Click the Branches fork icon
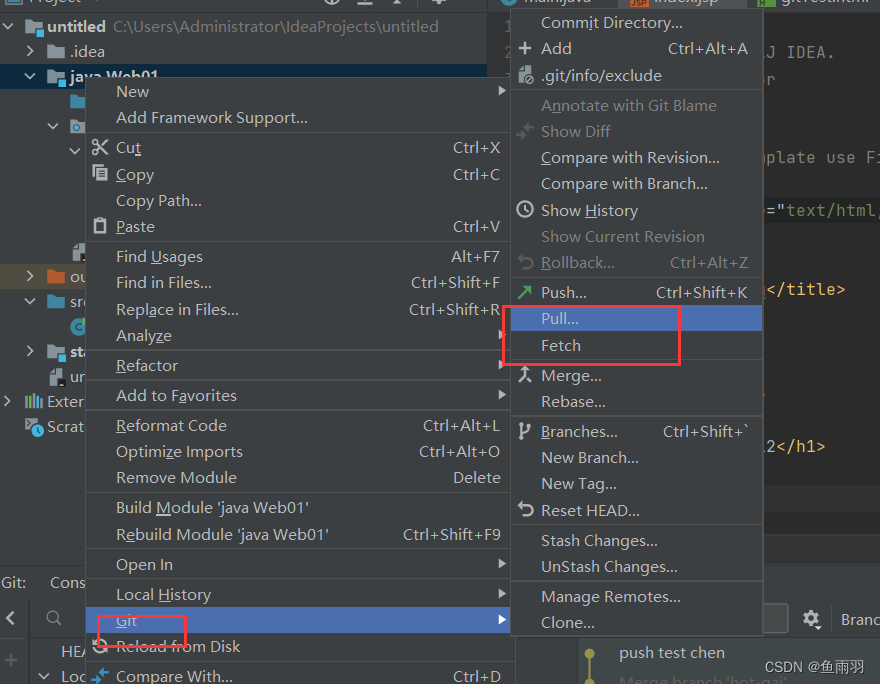Viewport: 880px width, 684px height. pyautogui.click(x=524, y=431)
